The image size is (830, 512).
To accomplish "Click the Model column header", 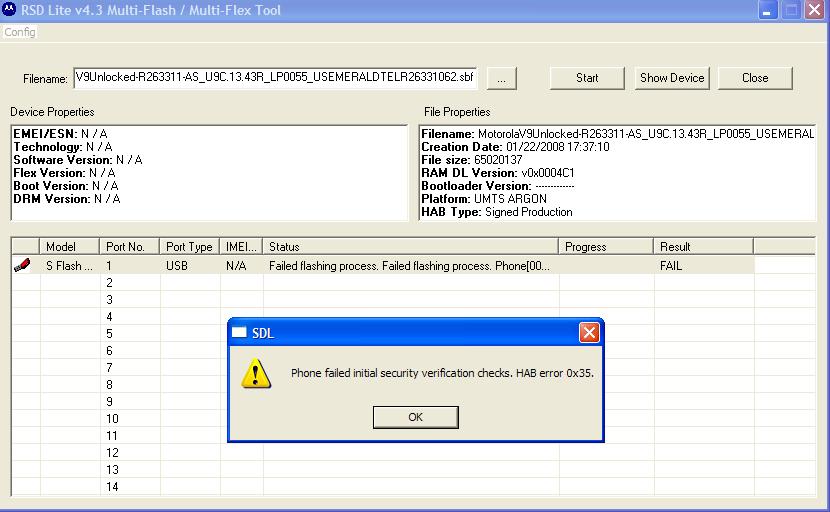I will coord(69,247).
